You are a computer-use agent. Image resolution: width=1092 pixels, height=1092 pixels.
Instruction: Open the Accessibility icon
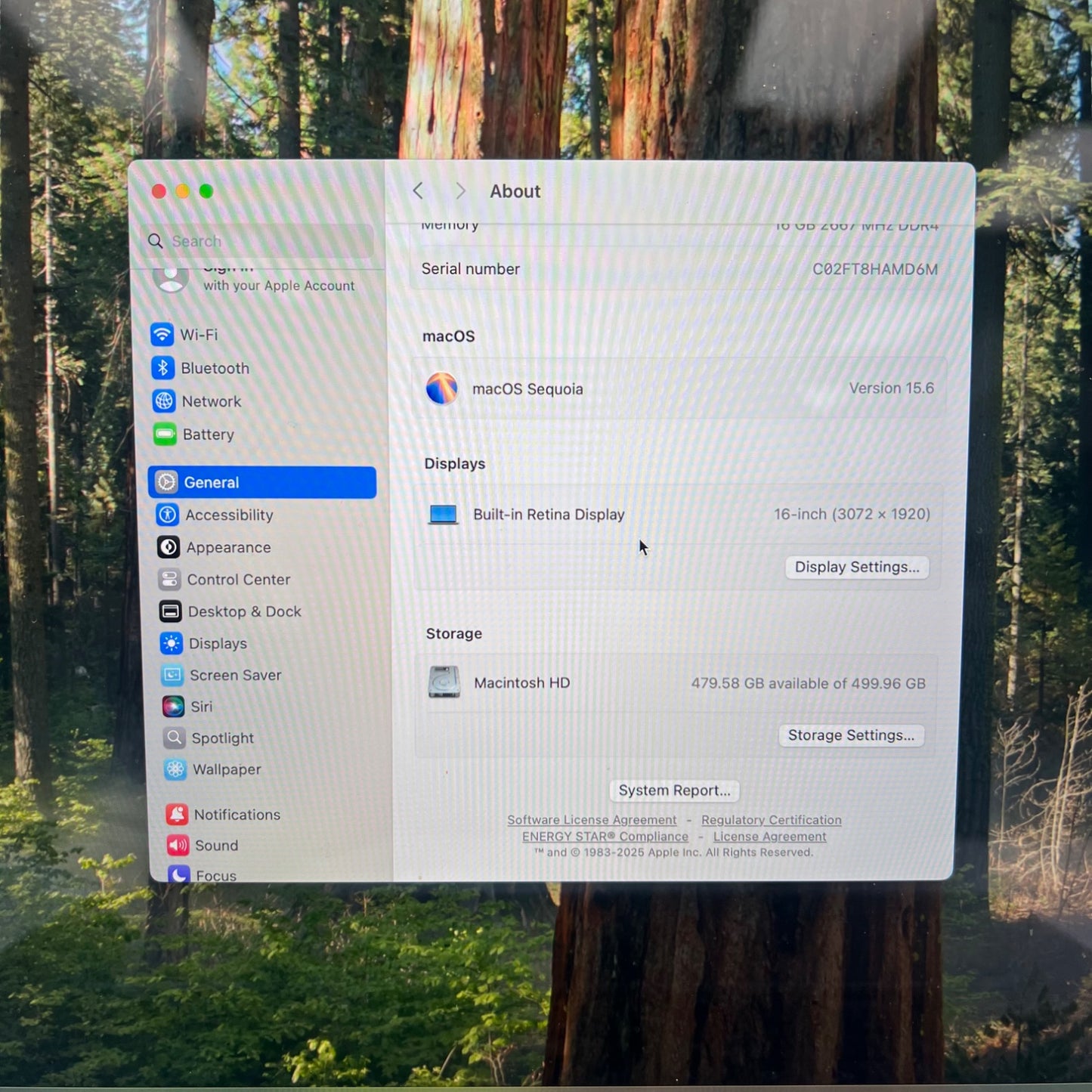(x=168, y=515)
